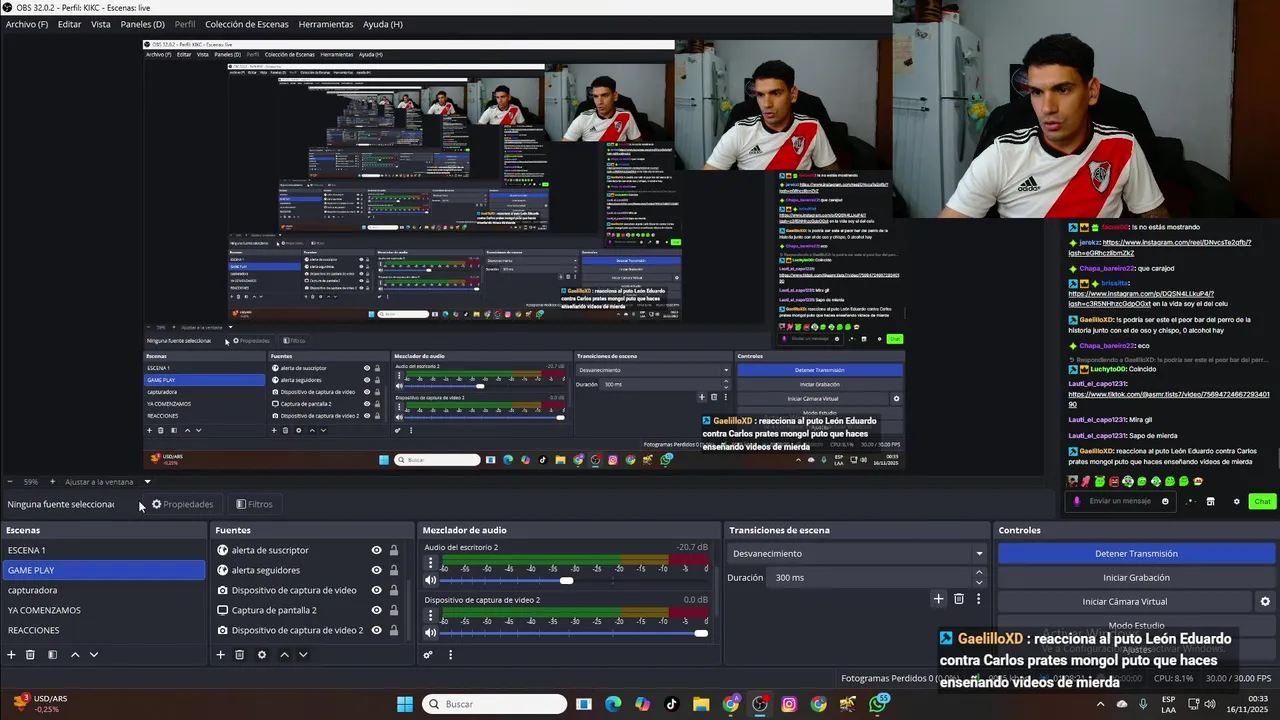
Task: Toggle lock on alerta seguidores
Action: pos(394,570)
